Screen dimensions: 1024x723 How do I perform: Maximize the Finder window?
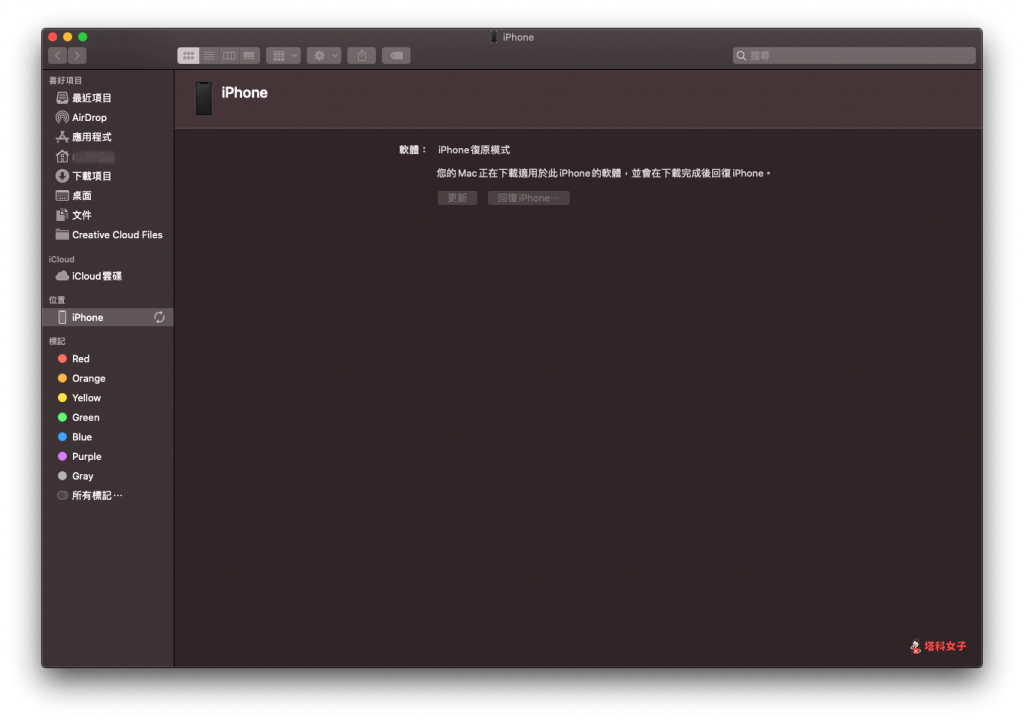click(x=83, y=37)
